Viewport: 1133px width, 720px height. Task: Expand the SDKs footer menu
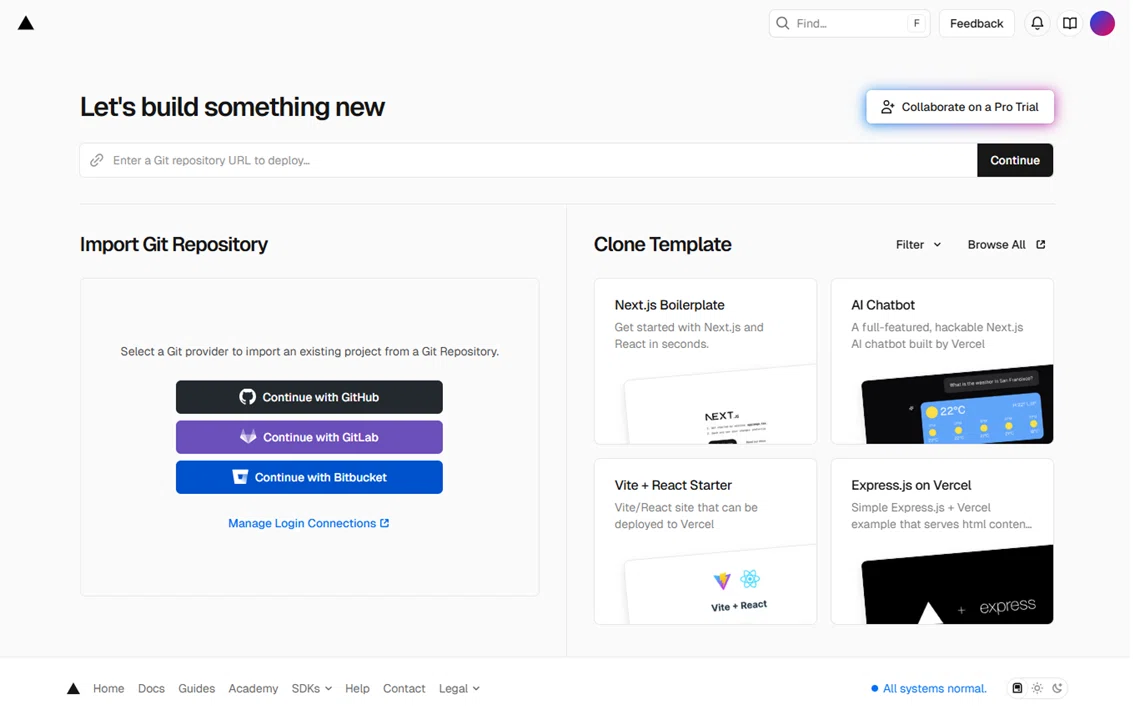pyautogui.click(x=311, y=688)
